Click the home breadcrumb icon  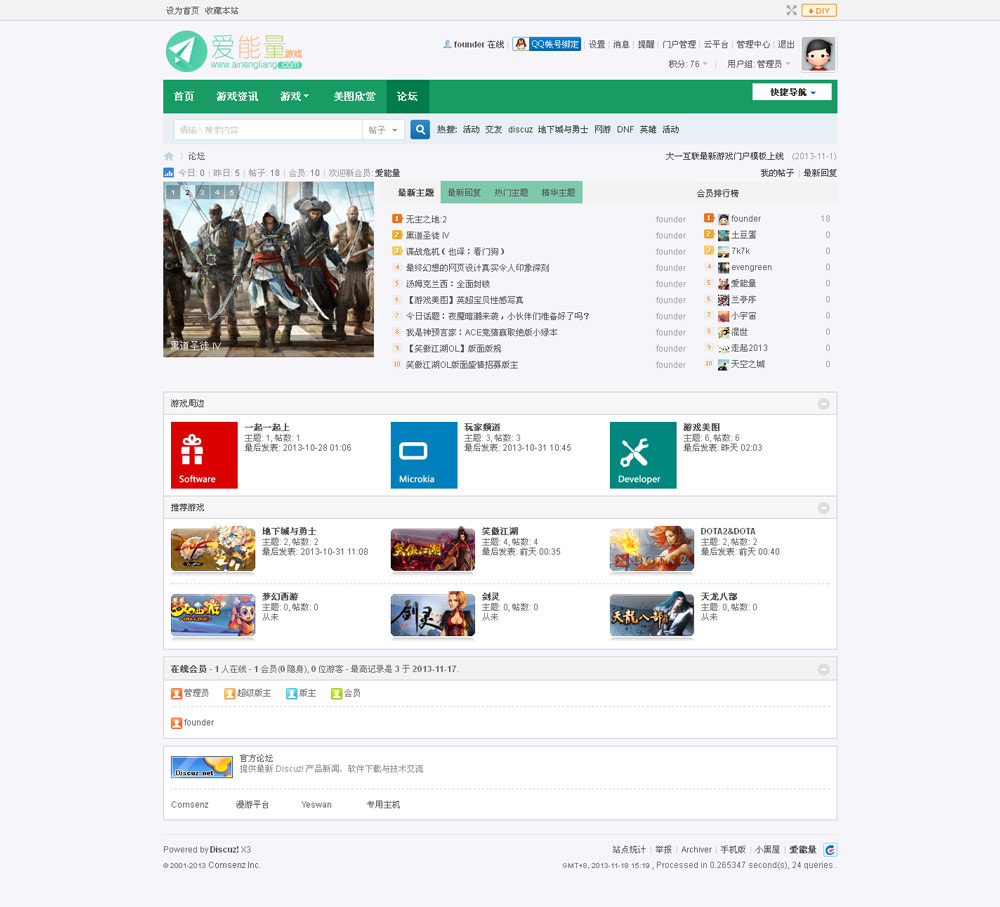coord(169,156)
